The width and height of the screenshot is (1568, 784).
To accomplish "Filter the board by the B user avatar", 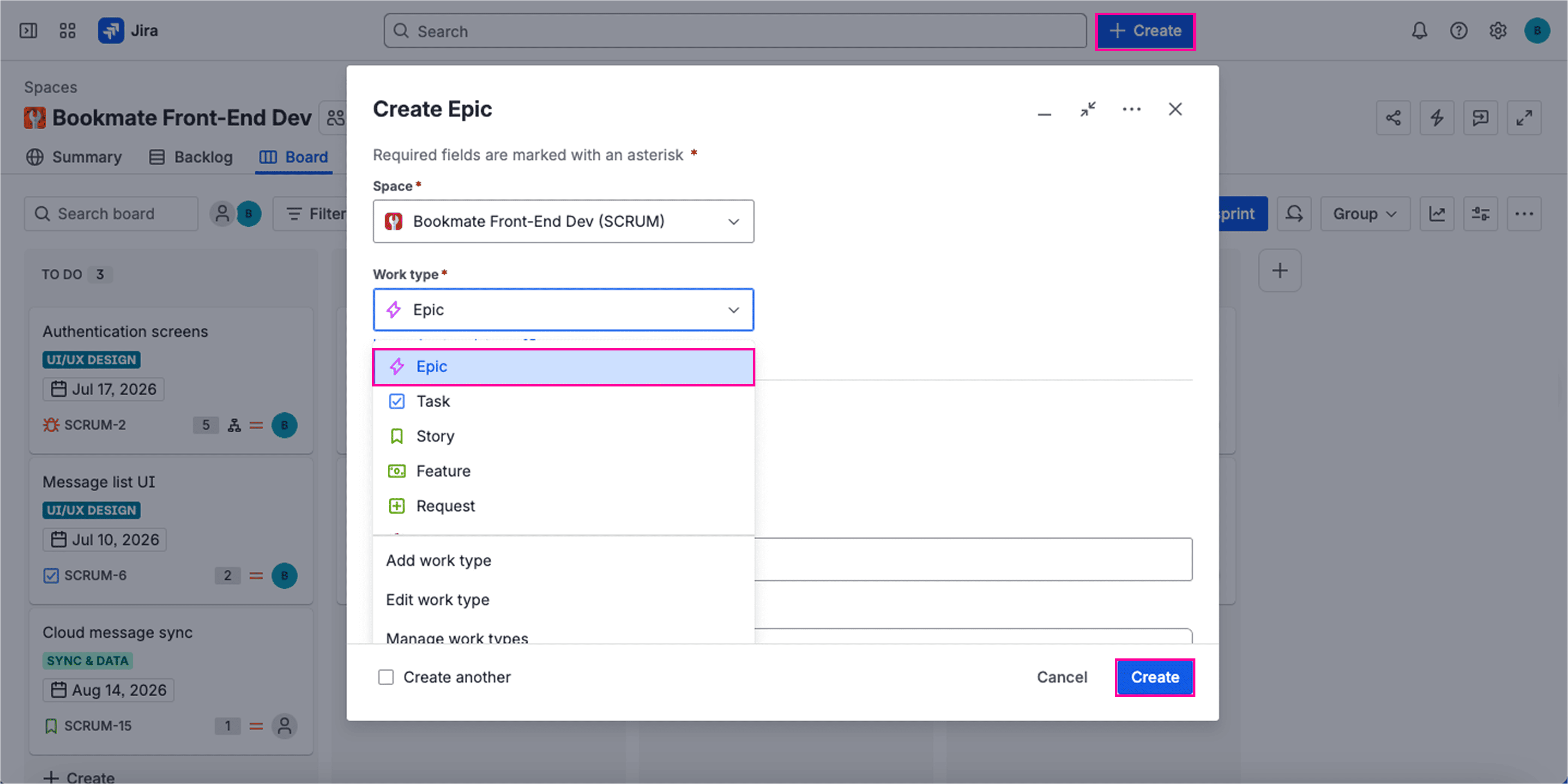I will pyautogui.click(x=248, y=214).
